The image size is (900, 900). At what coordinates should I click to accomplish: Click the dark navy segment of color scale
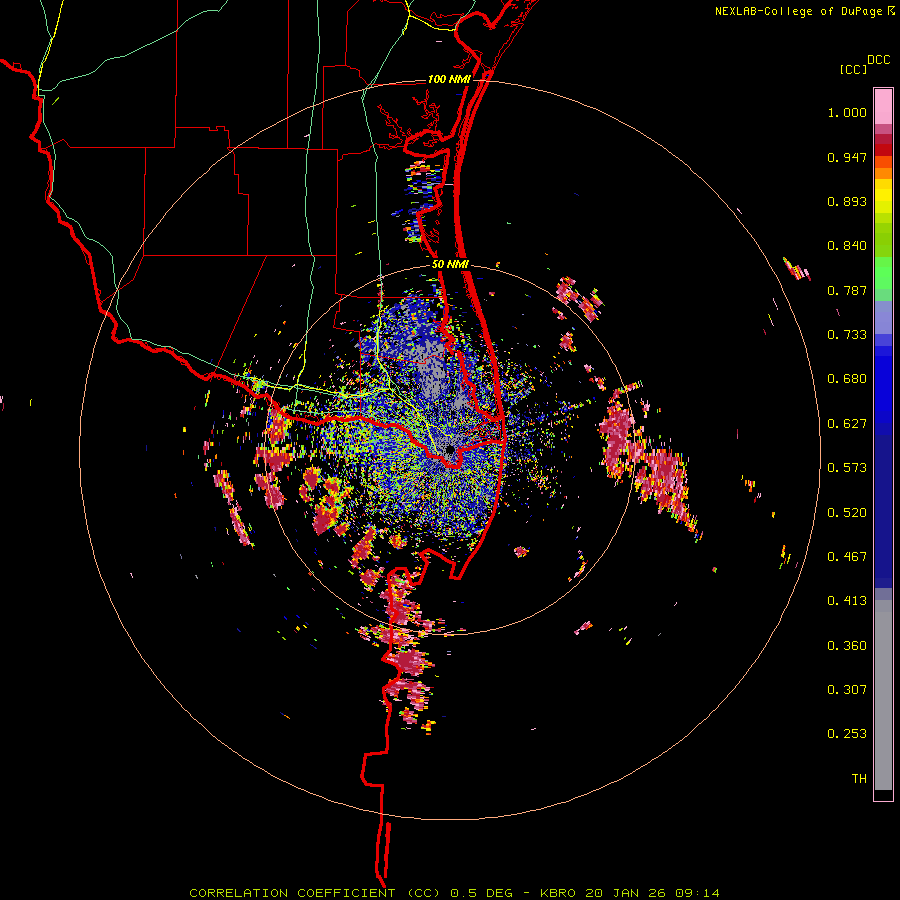883,511
